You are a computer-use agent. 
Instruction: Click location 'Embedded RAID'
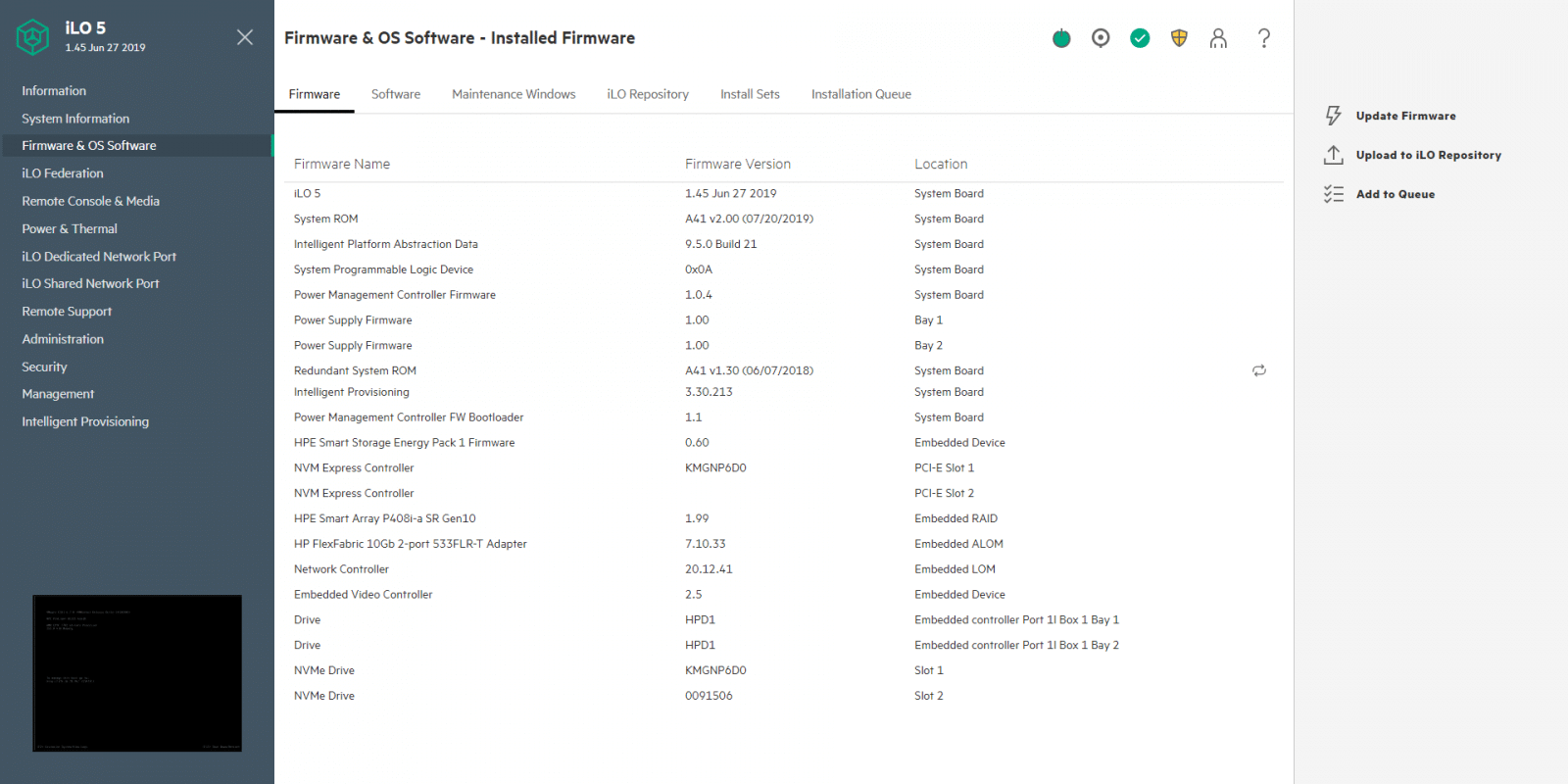click(x=955, y=518)
